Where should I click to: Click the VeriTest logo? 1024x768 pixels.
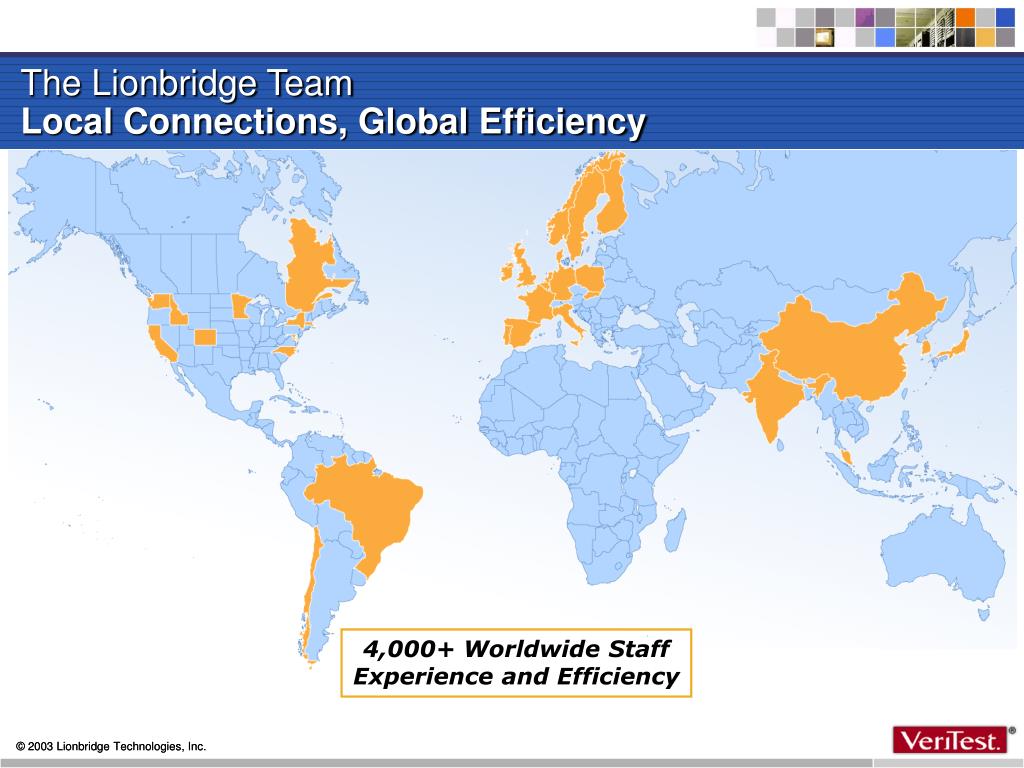(x=950, y=740)
